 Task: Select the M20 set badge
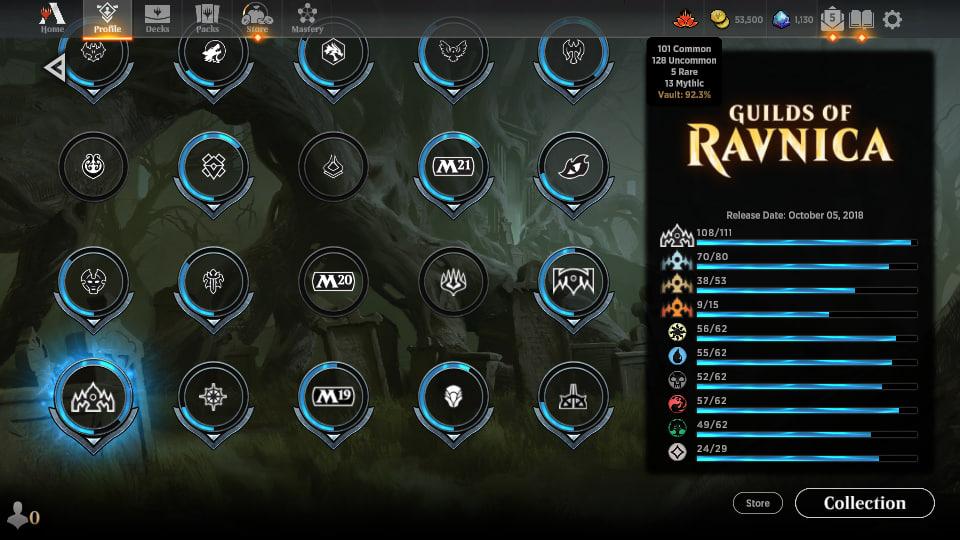coord(333,281)
